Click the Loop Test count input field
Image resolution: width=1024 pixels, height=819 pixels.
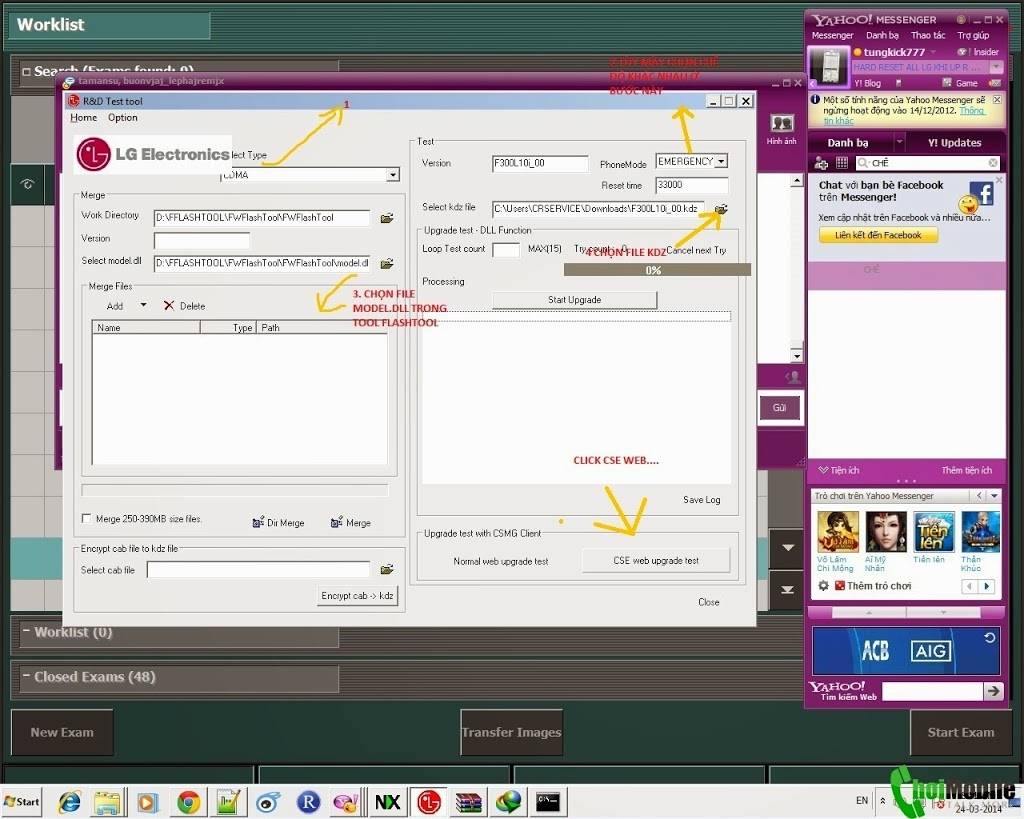tap(505, 249)
